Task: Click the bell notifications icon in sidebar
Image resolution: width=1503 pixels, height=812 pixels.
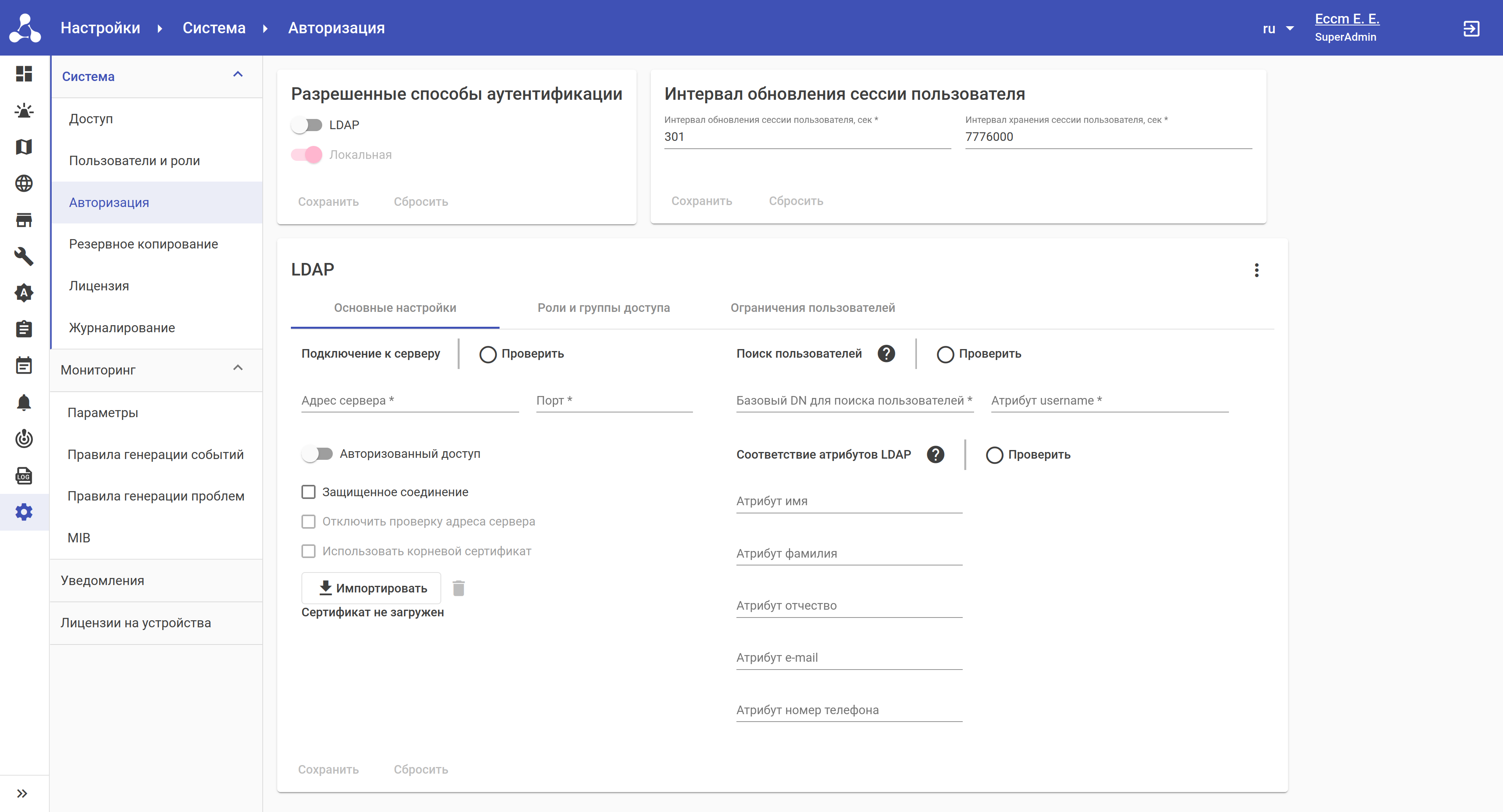Action: 24,402
